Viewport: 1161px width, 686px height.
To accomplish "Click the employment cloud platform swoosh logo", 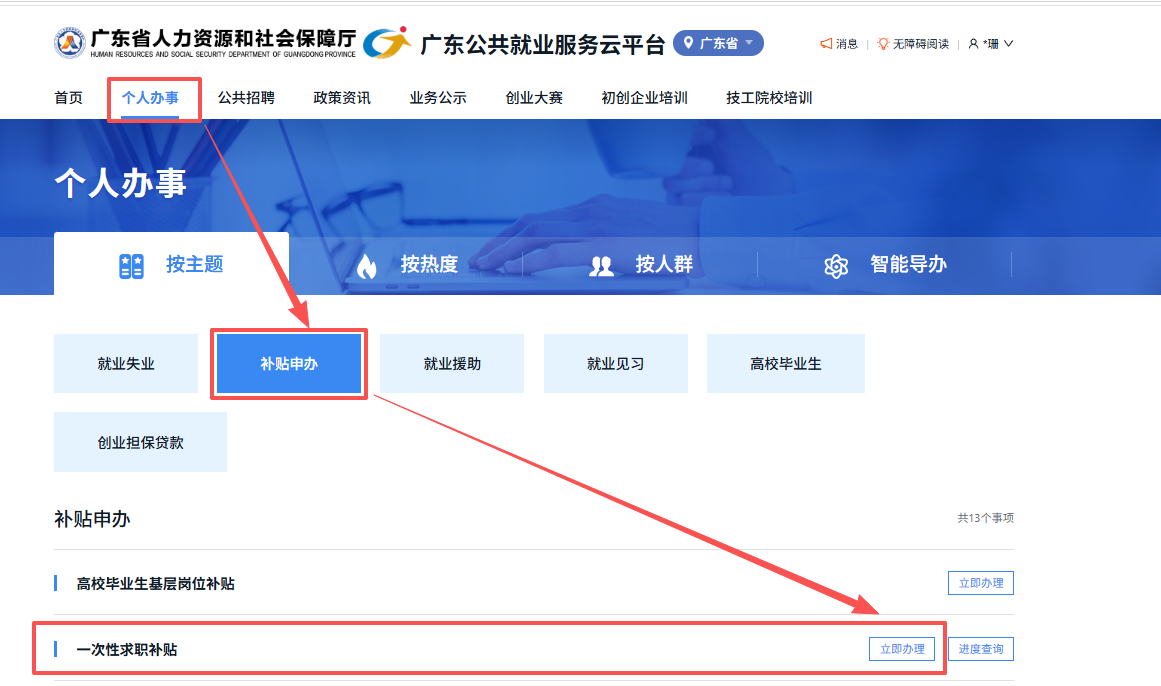I will pyautogui.click(x=387, y=42).
